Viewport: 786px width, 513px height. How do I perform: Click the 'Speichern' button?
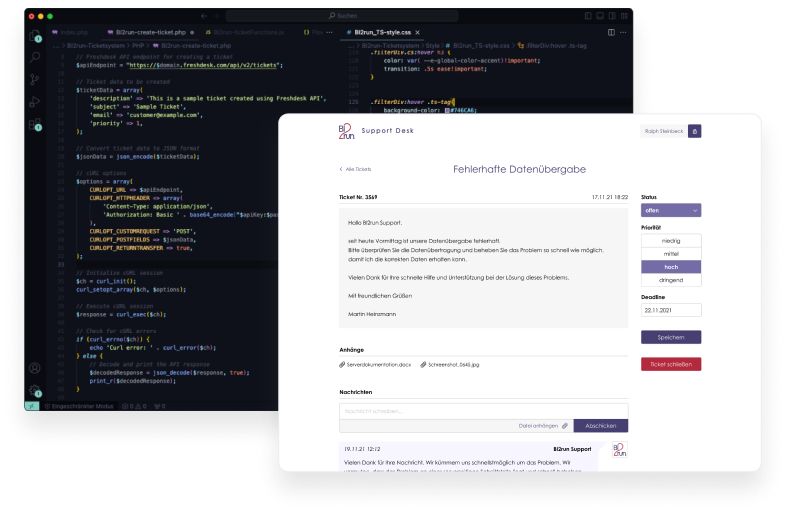pyautogui.click(x=671, y=338)
